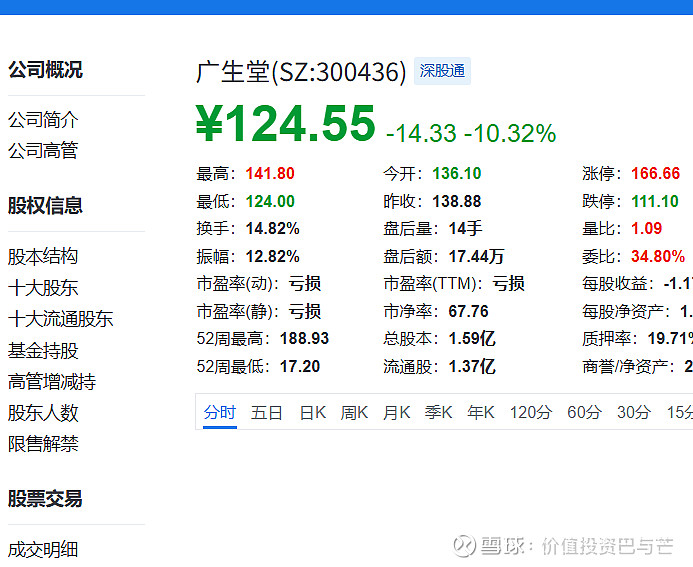
Task: Click the price change -14.33 -10.32%
Action: point(471,133)
